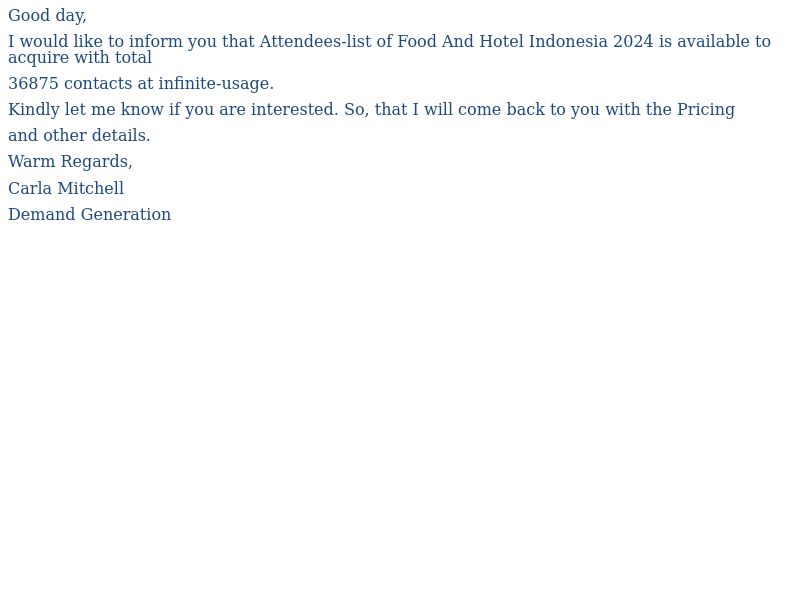Viewport: 800px width, 600px height.
Task: Click 'acquire with total' wrapped line
Action: (x=80, y=58)
